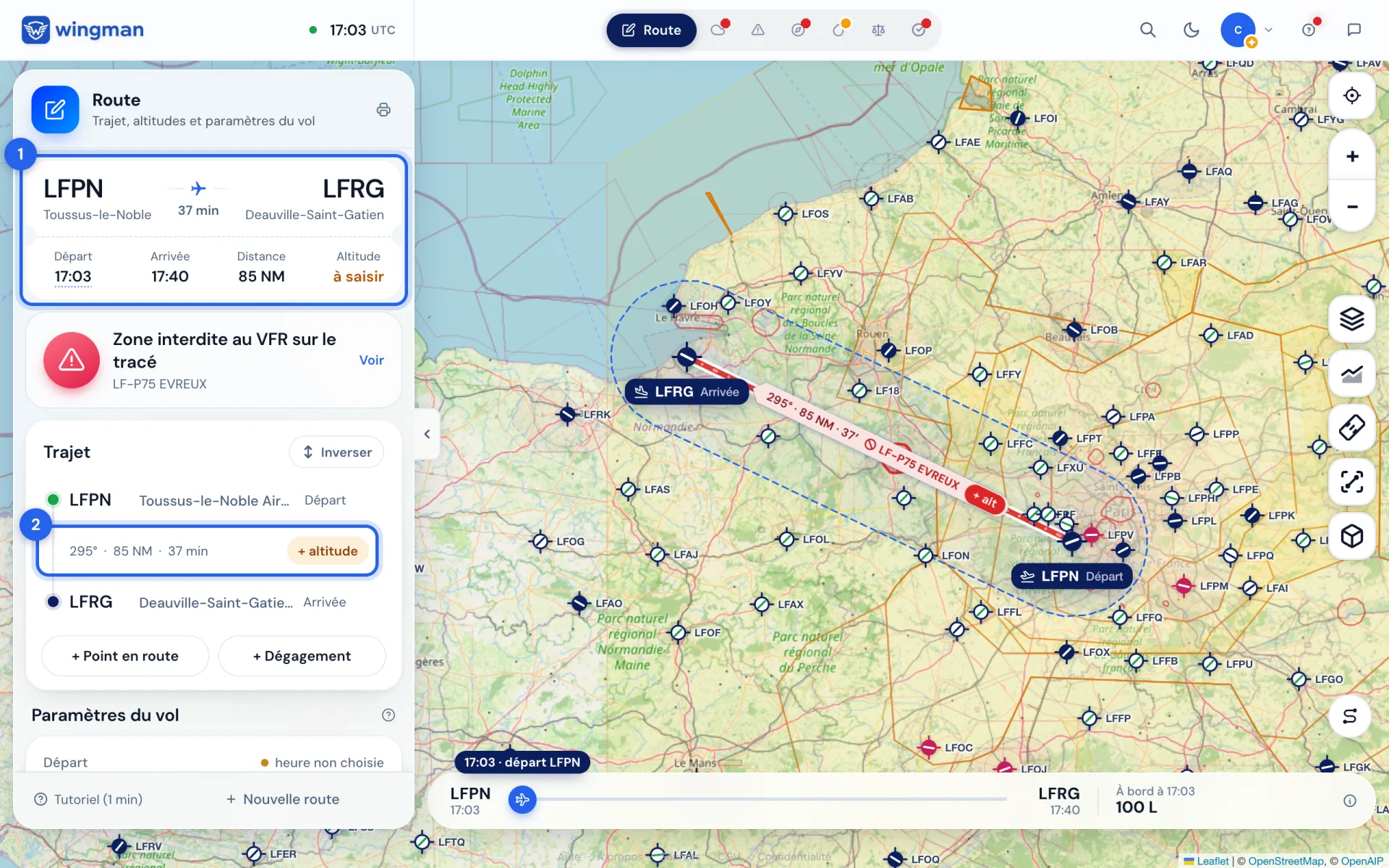This screenshot has height=868, width=1389.
Task: Show the elevation profile chart
Action: point(1351,373)
